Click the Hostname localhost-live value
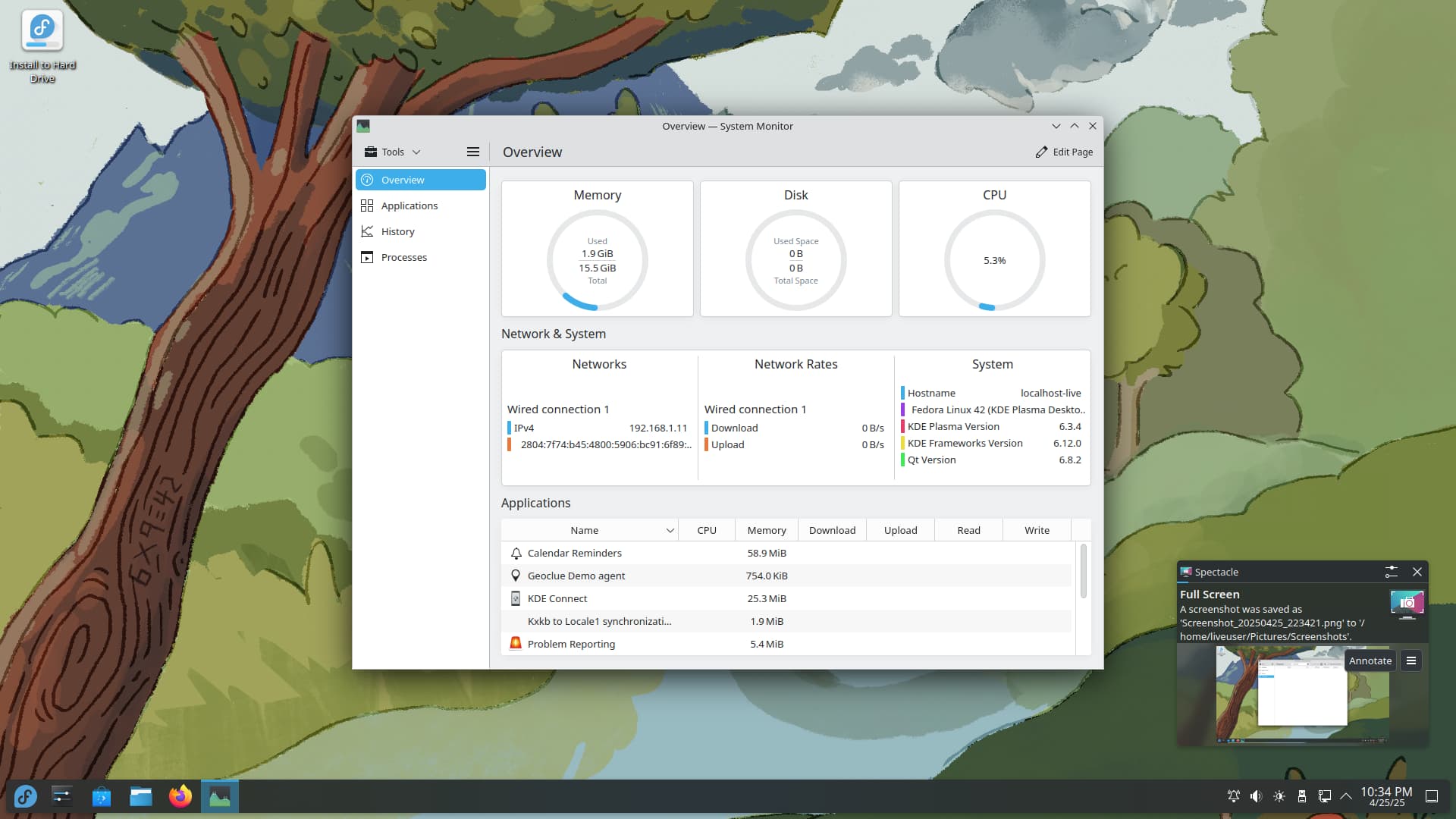The image size is (1456, 819). coord(1050,393)
